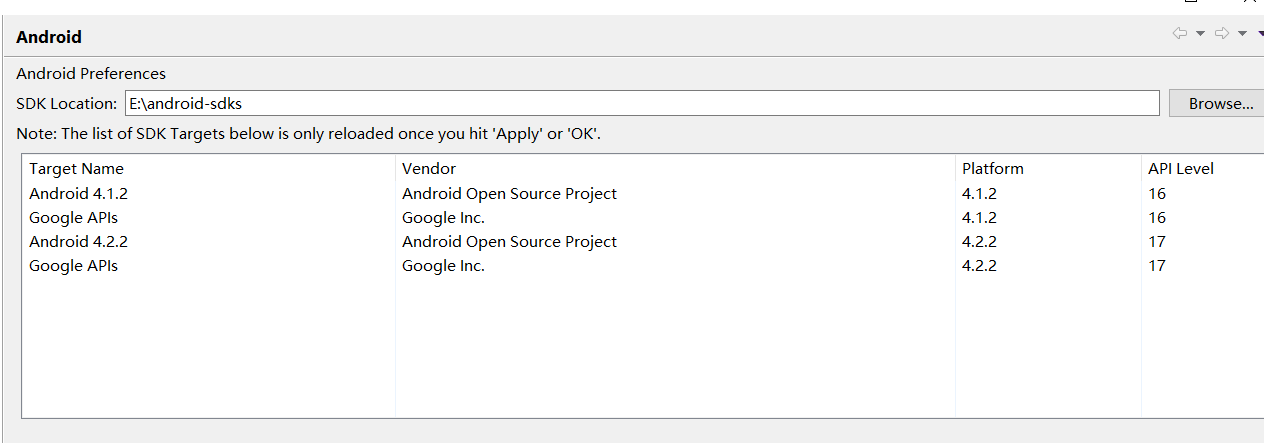Sort by the Target Name column header

77,169
